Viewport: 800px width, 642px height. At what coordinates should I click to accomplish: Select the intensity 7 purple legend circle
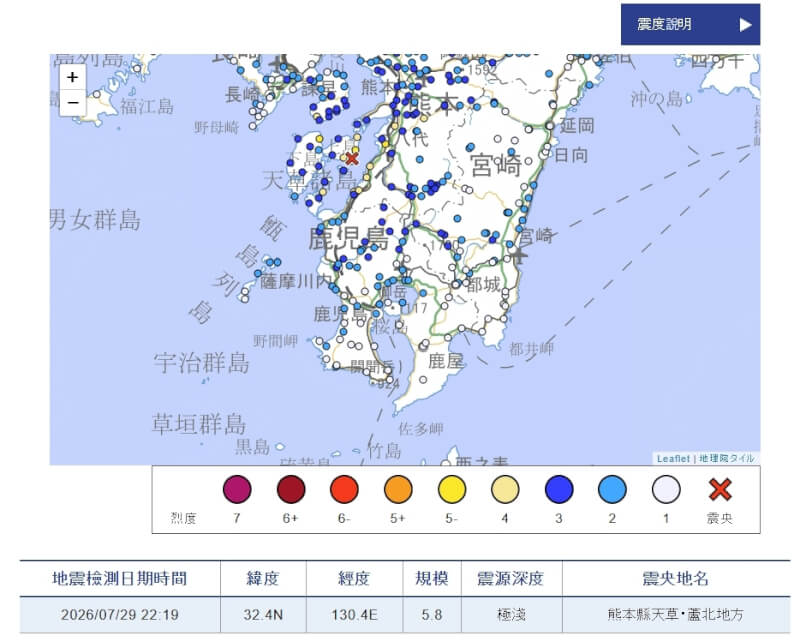pos(237,489)
